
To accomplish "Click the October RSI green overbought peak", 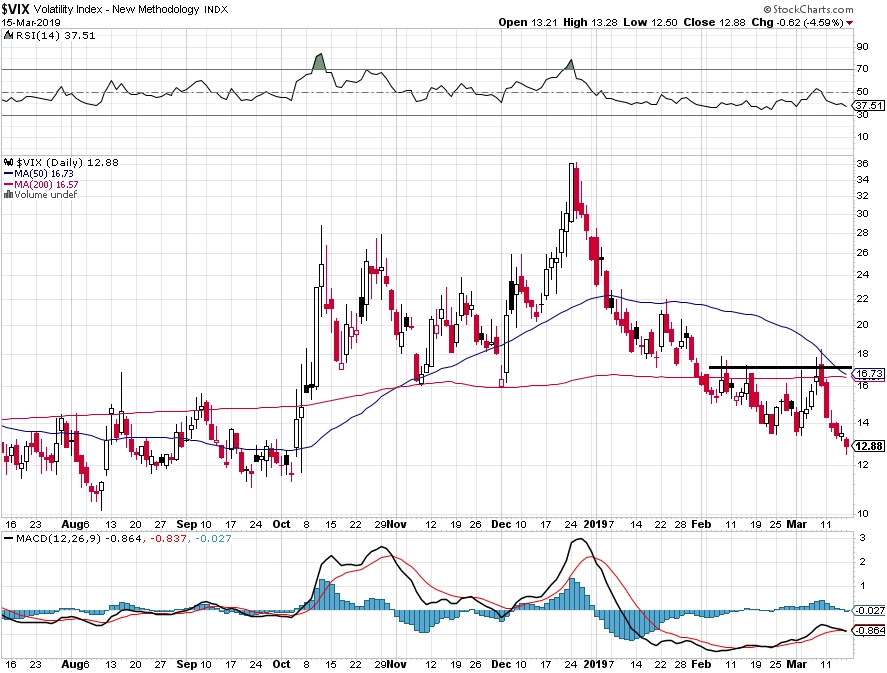I will pos(319,62).
